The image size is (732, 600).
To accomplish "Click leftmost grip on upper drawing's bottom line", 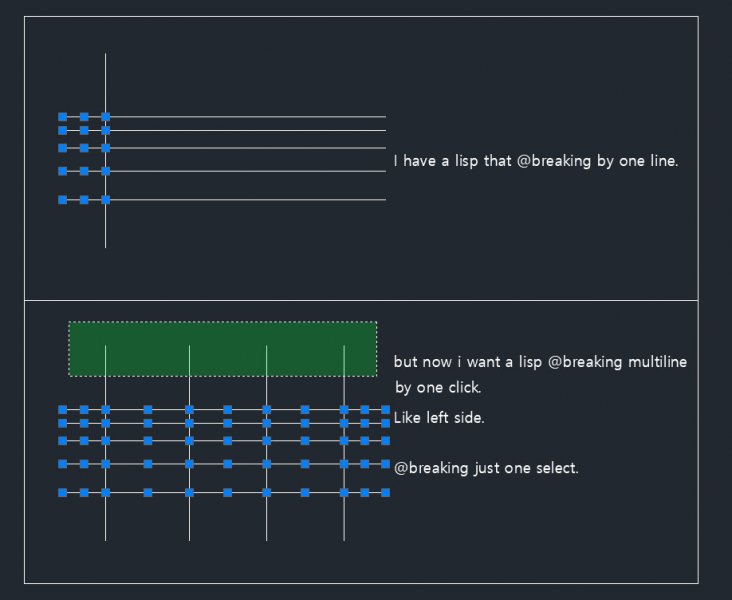I will (x=62, y=200).
